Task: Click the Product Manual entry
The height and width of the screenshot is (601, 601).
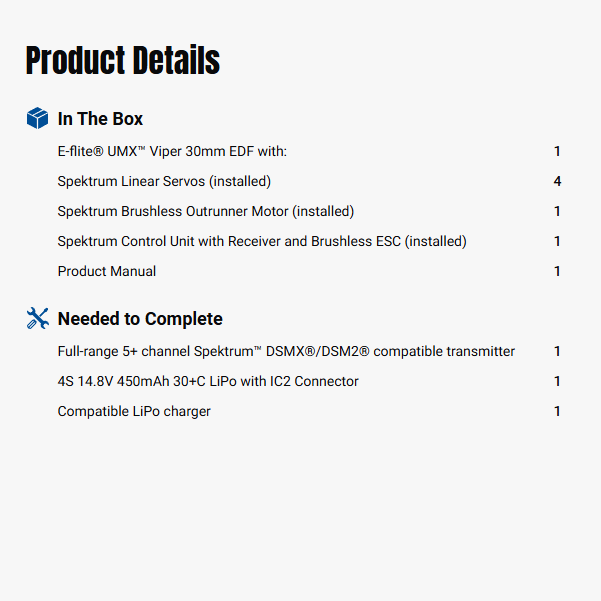Action: point(107,271)
